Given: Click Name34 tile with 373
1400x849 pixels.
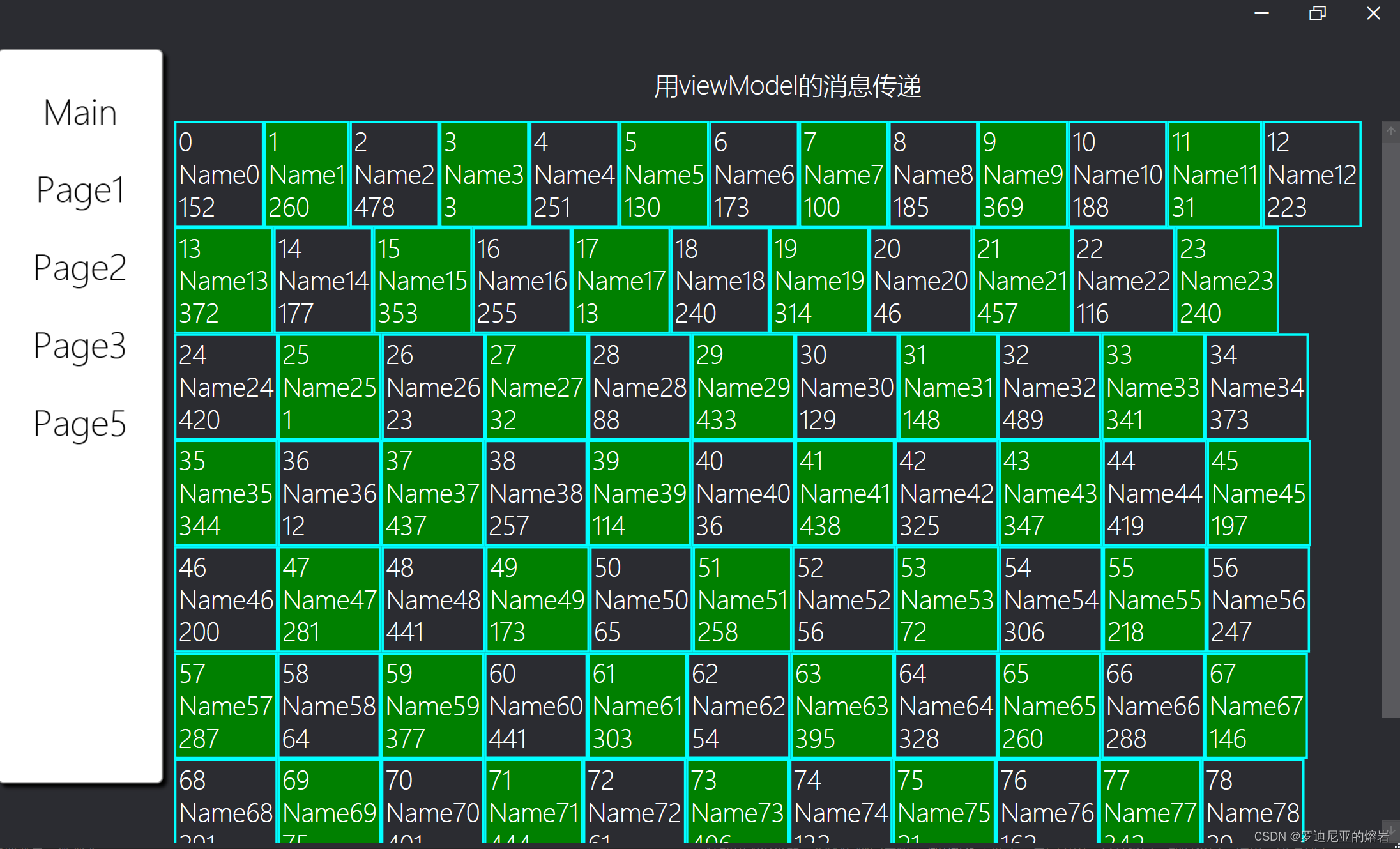Looking at the screenshot, I should pyautogui.click(x=1256, y=386).
